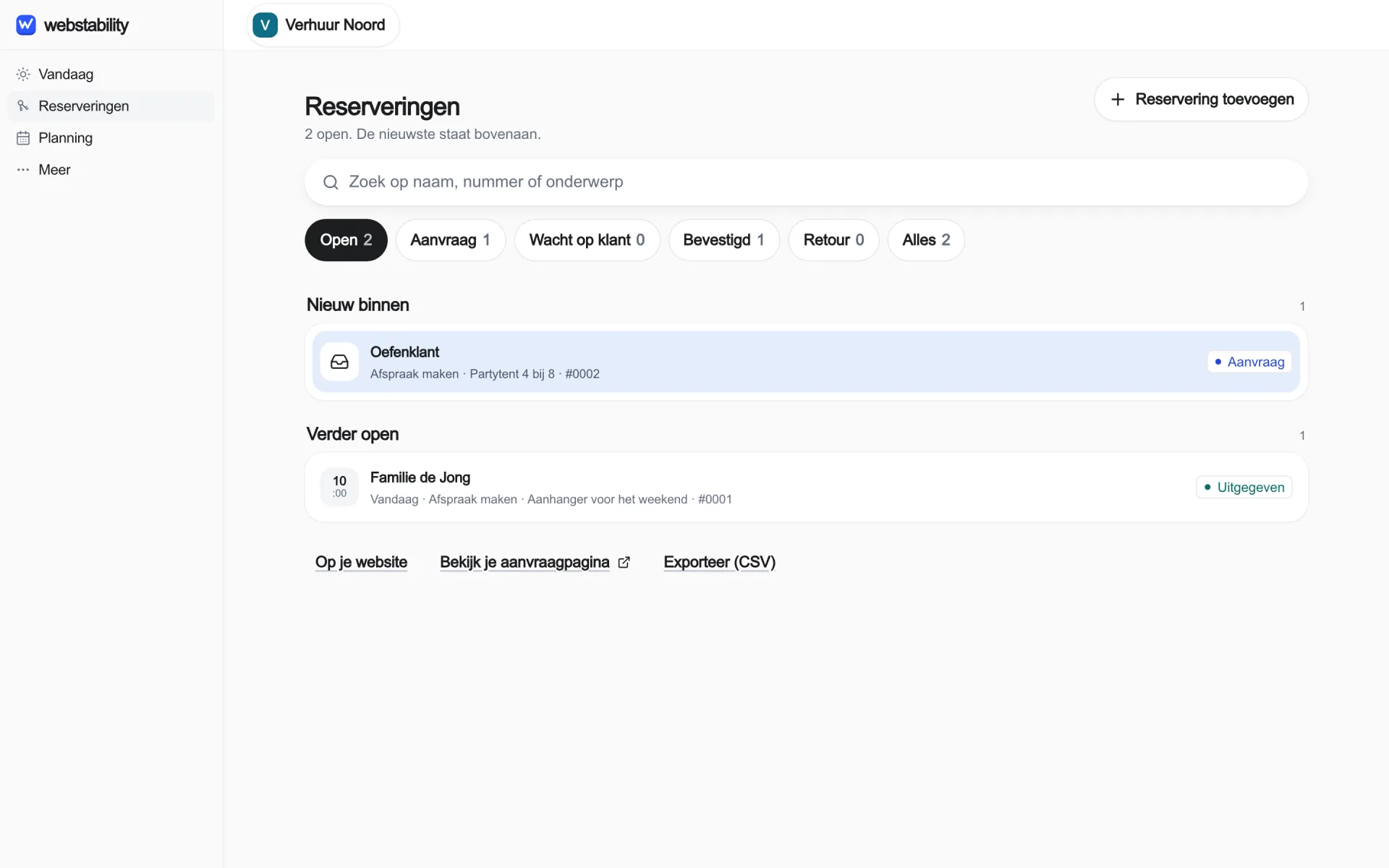
Task: Click the Op je website link
Action: click(x=361, y=563)
